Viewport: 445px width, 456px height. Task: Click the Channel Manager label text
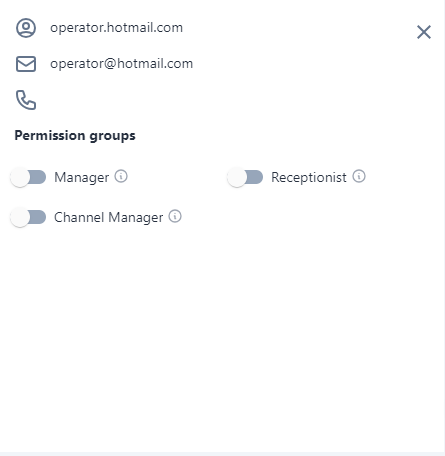pyautogui.click(x=109, y=217)
